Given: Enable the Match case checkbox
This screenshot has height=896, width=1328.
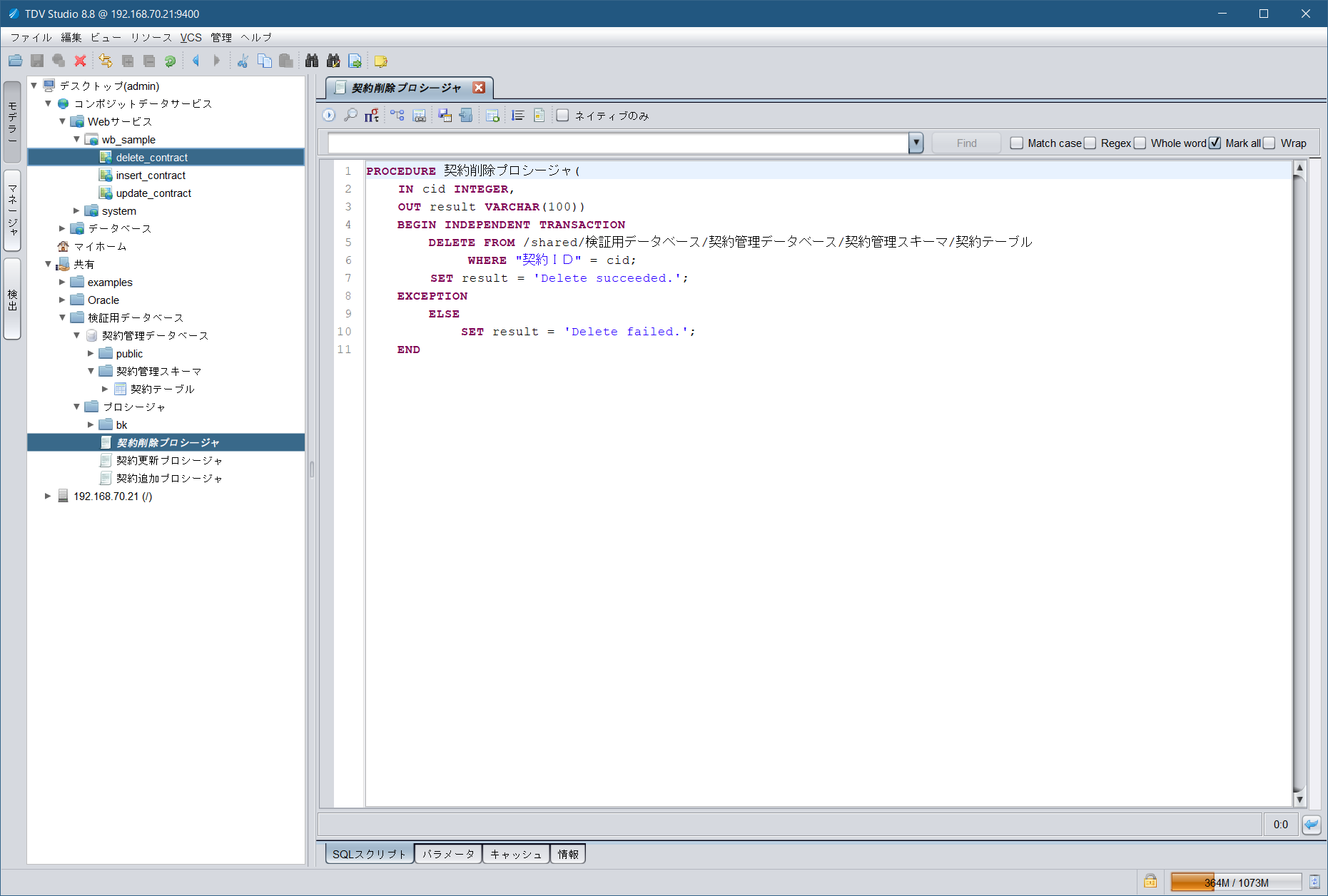Looking at the screenshot, I should point(1017,143).
